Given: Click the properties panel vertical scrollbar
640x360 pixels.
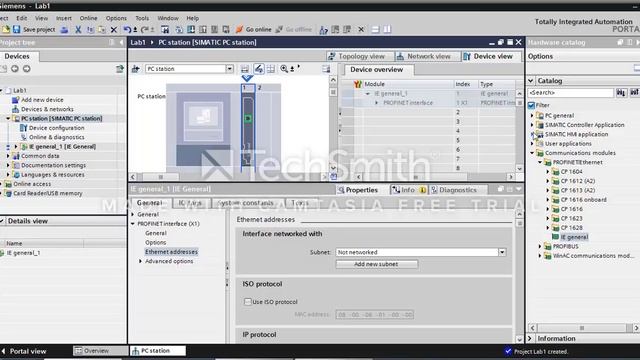Looking at the screenshot, I should (520, 276).
